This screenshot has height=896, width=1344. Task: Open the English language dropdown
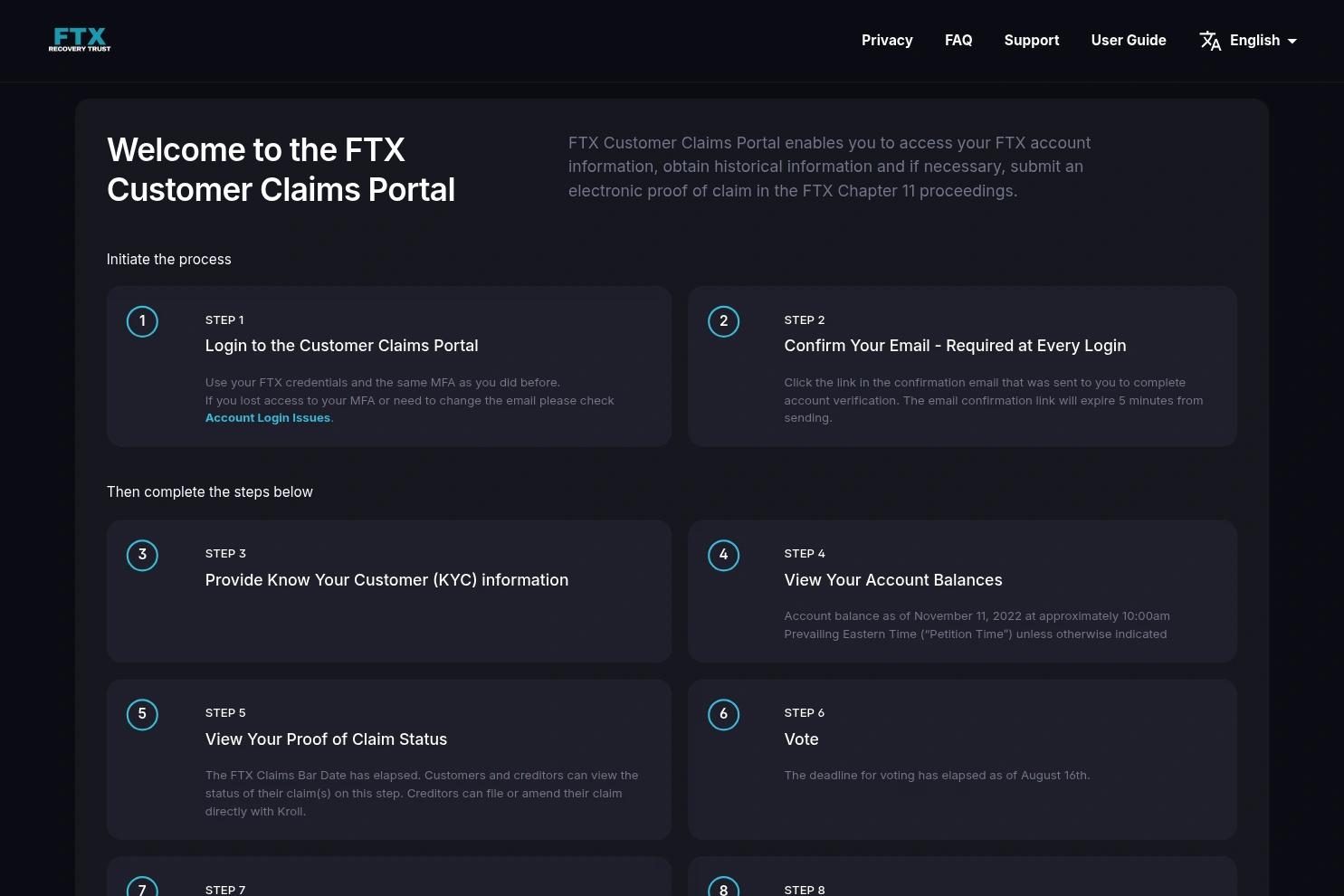pos(1263,41)
